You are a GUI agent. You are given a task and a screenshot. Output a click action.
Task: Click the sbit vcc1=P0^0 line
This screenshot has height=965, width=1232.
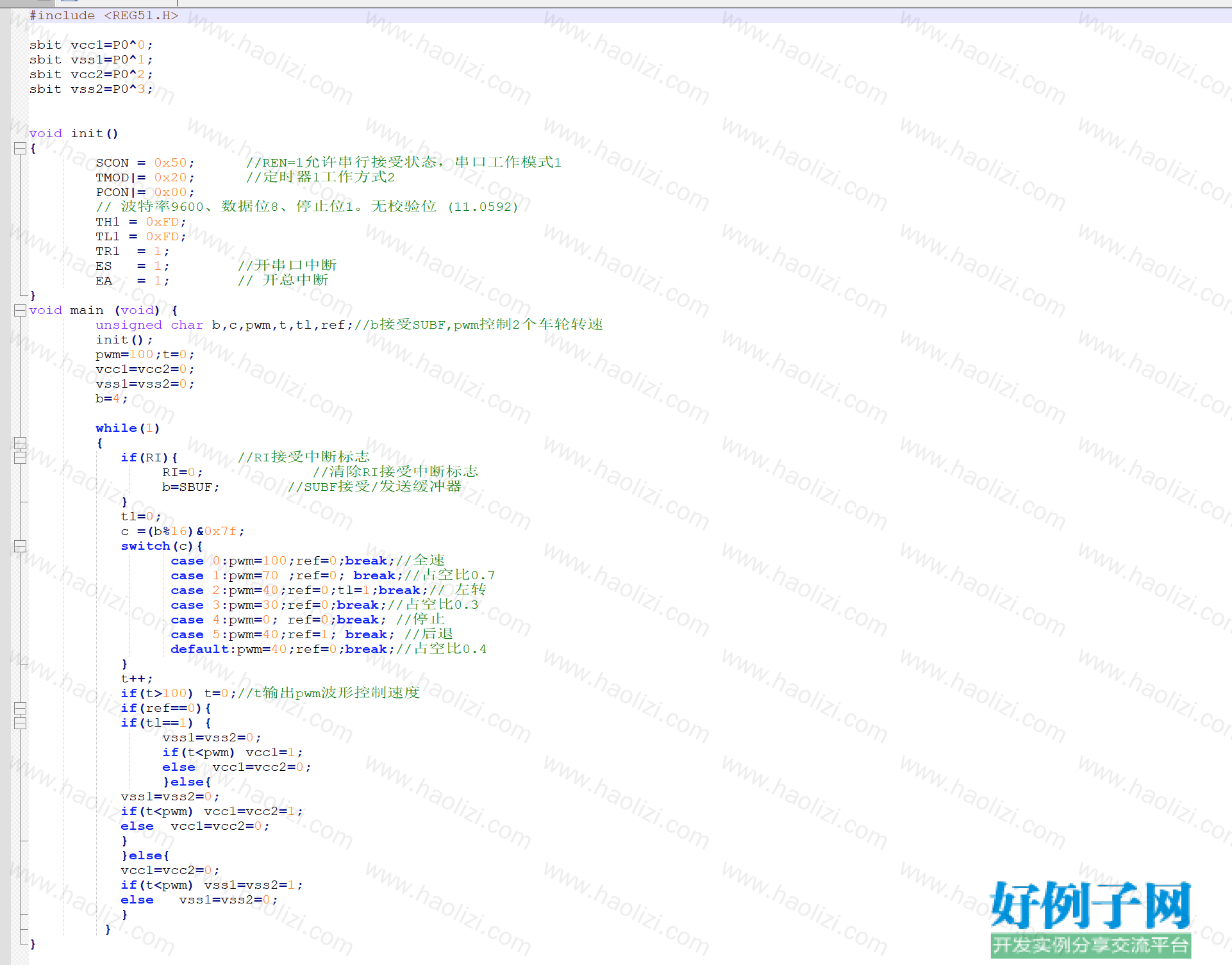pos(91,45)
